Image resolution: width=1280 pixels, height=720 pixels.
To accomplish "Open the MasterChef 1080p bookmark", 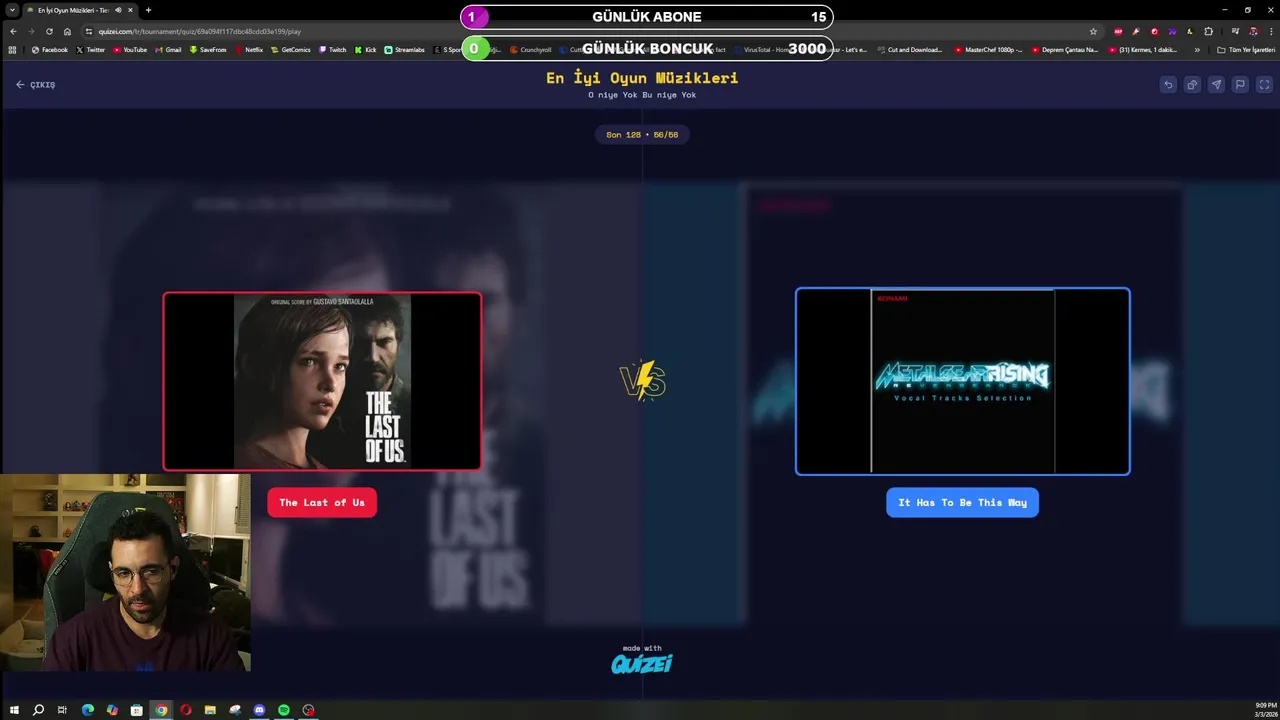I will pyautogui.click(x=989, y=49).
